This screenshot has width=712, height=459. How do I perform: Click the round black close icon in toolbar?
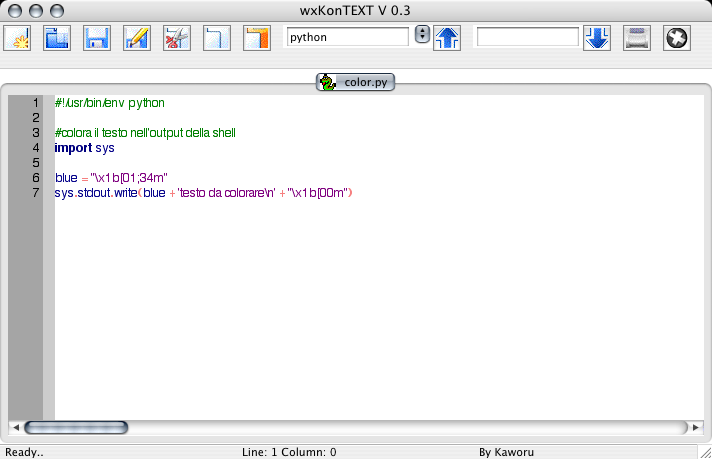point(677,38)
